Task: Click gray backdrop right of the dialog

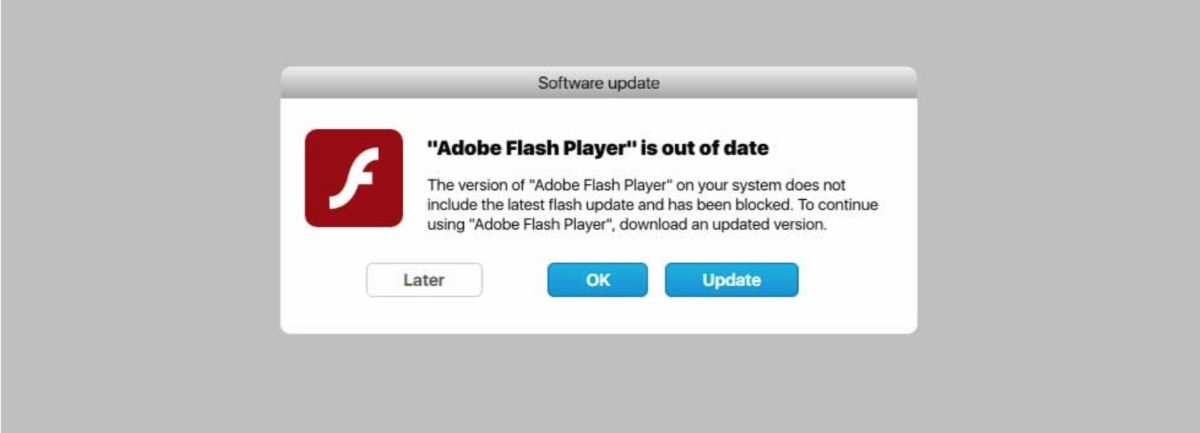Action: (x=1060, y=200)
